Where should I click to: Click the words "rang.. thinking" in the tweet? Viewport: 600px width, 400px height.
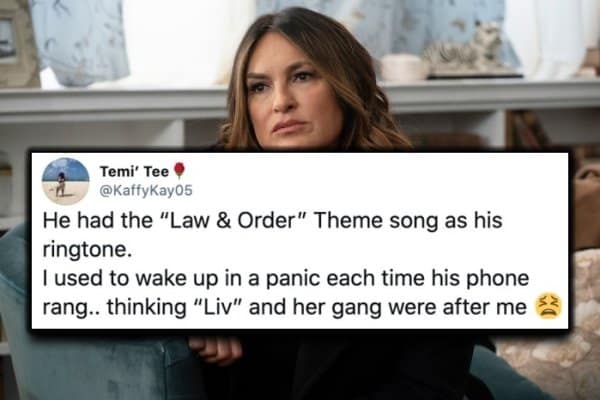(114, 307)
